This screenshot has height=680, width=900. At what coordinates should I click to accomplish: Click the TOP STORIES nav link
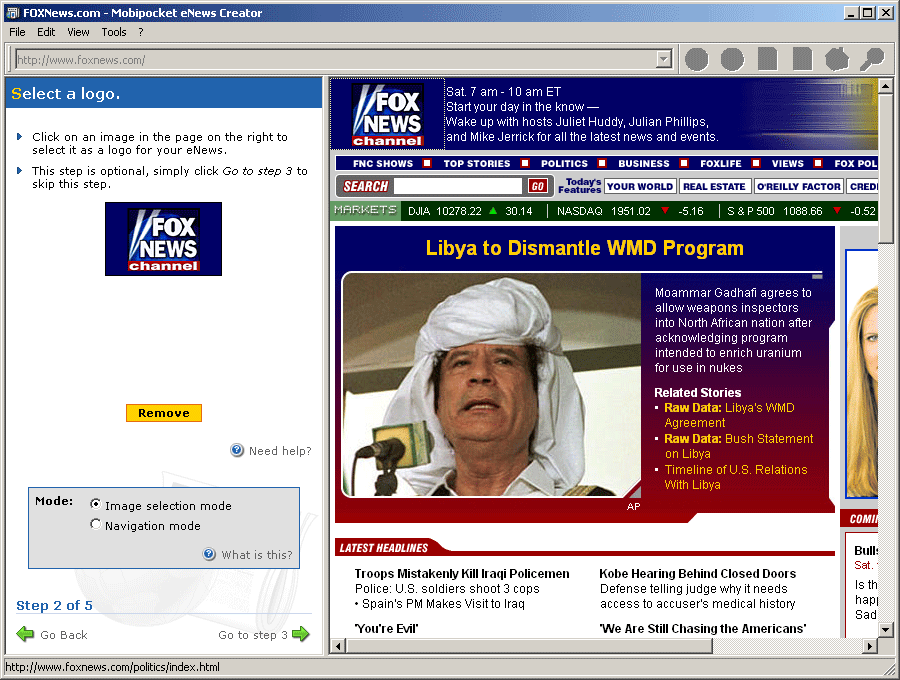476,164
